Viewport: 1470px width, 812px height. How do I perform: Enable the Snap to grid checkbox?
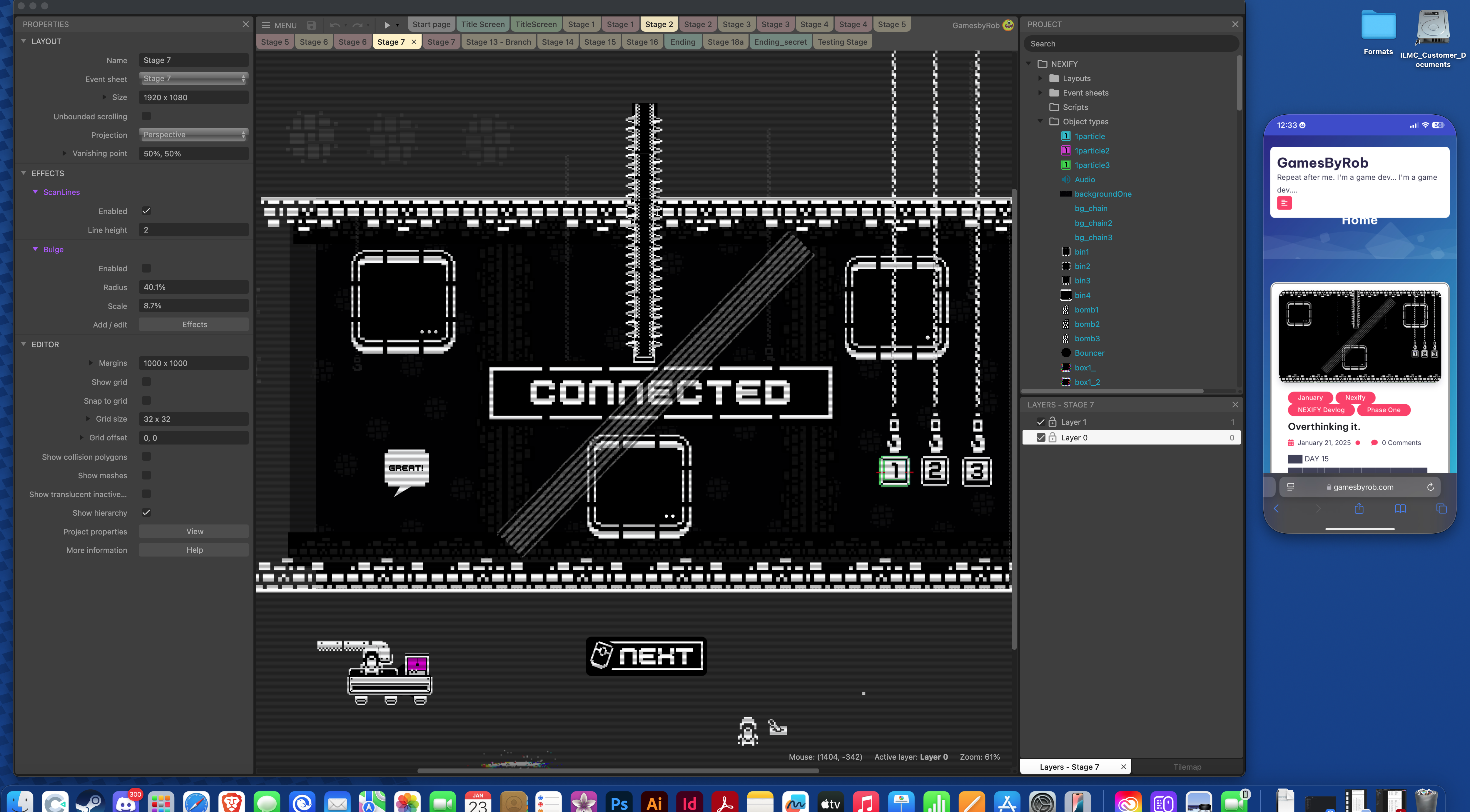(x=146, y=401)
